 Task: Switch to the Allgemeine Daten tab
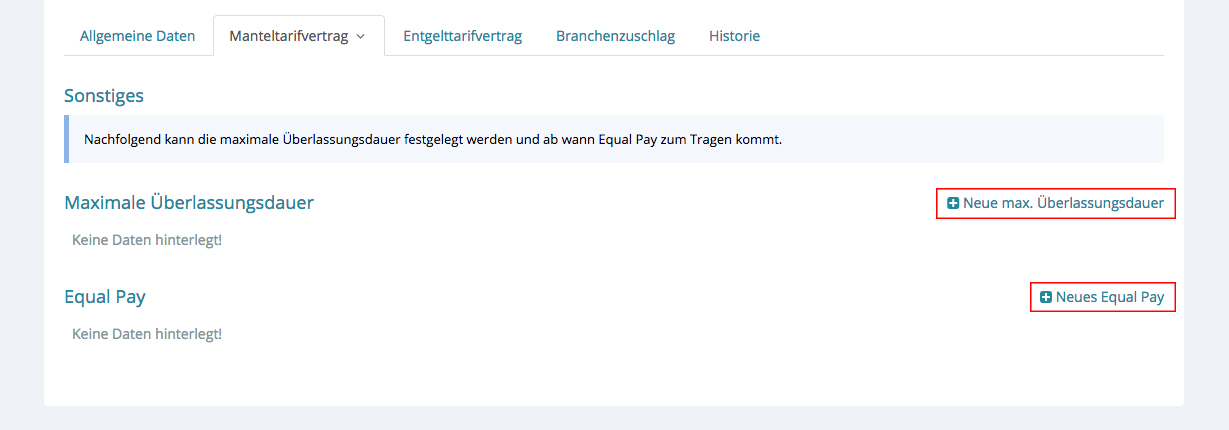pos(137,36)
